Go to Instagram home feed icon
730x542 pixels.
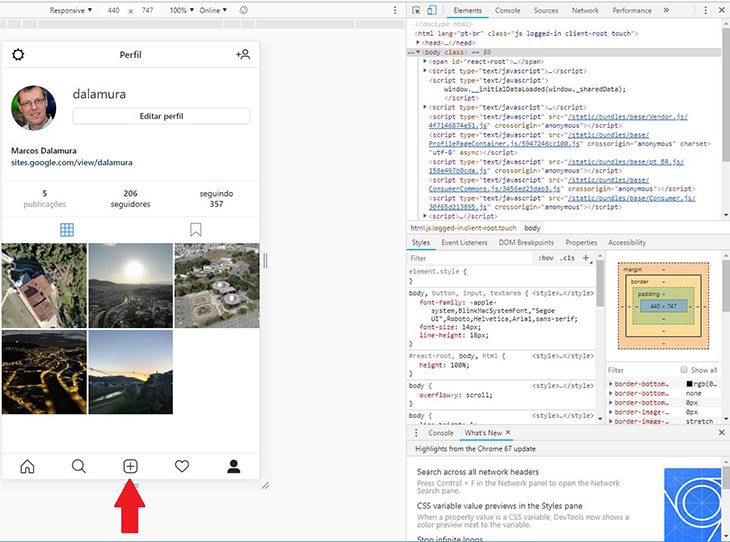[x=27, y=466]
